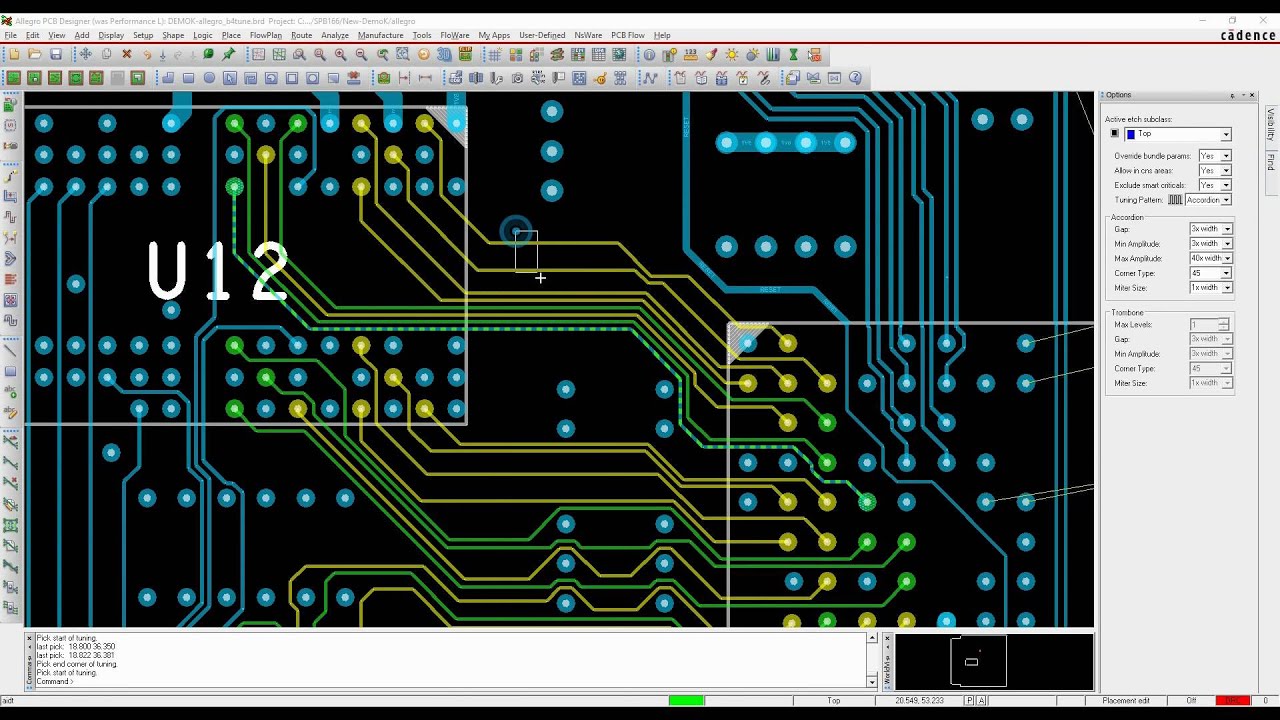Click the coordinate readout in status bar
This screenshot has height=720, width=1280.
920,700
